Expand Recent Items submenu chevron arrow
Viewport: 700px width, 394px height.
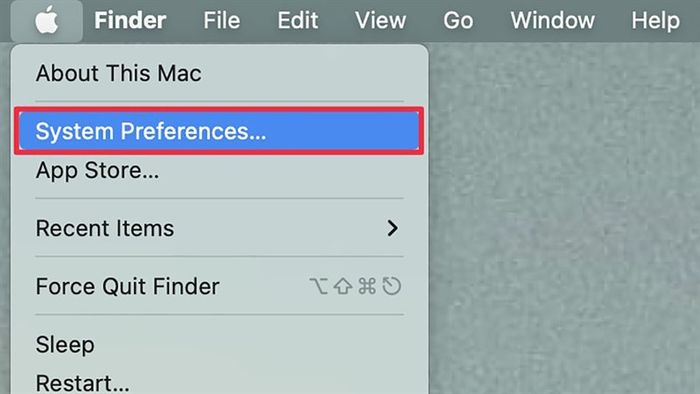392,228
